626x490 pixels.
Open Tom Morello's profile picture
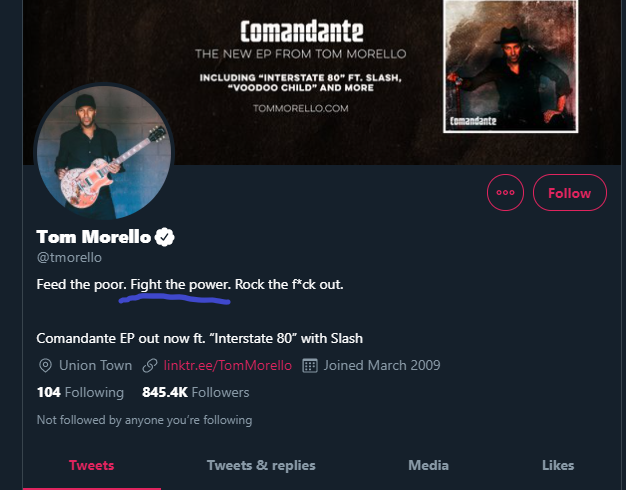(103, 160)
